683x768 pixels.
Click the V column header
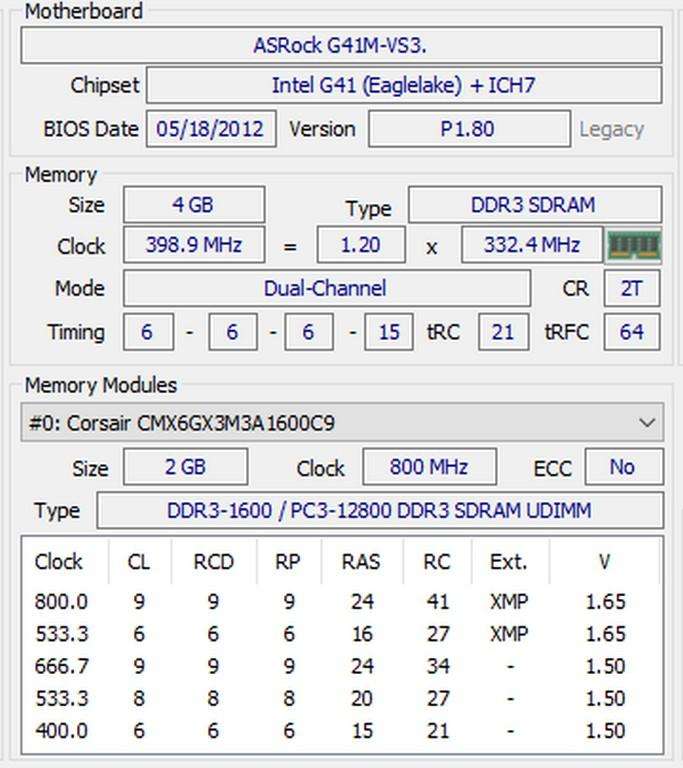(x=605, y=562)
